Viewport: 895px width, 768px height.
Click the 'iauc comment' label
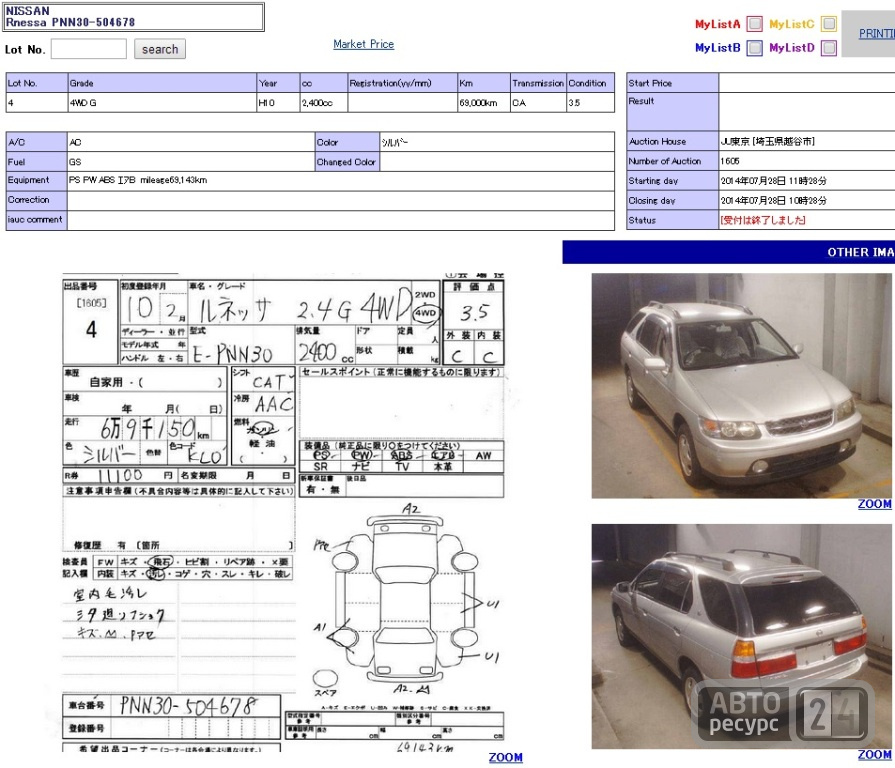click(x=35, y=219)
